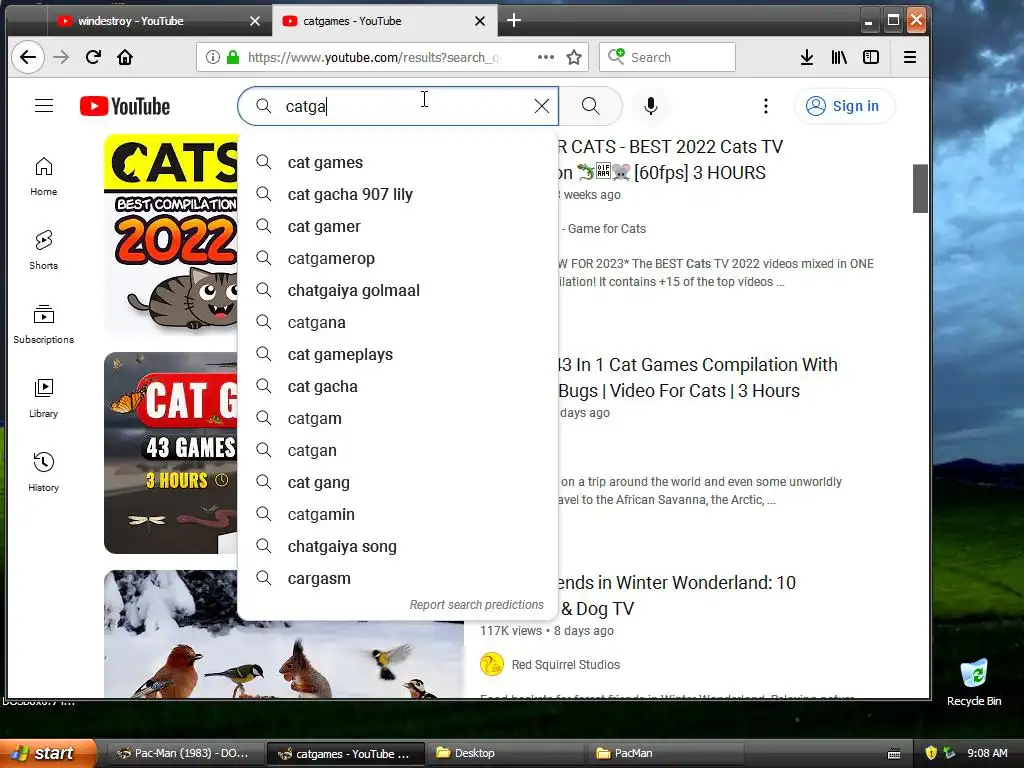Screen dimensions: 1024x768
Task: Submit search with magnifier button
Action: coord(590,106)
